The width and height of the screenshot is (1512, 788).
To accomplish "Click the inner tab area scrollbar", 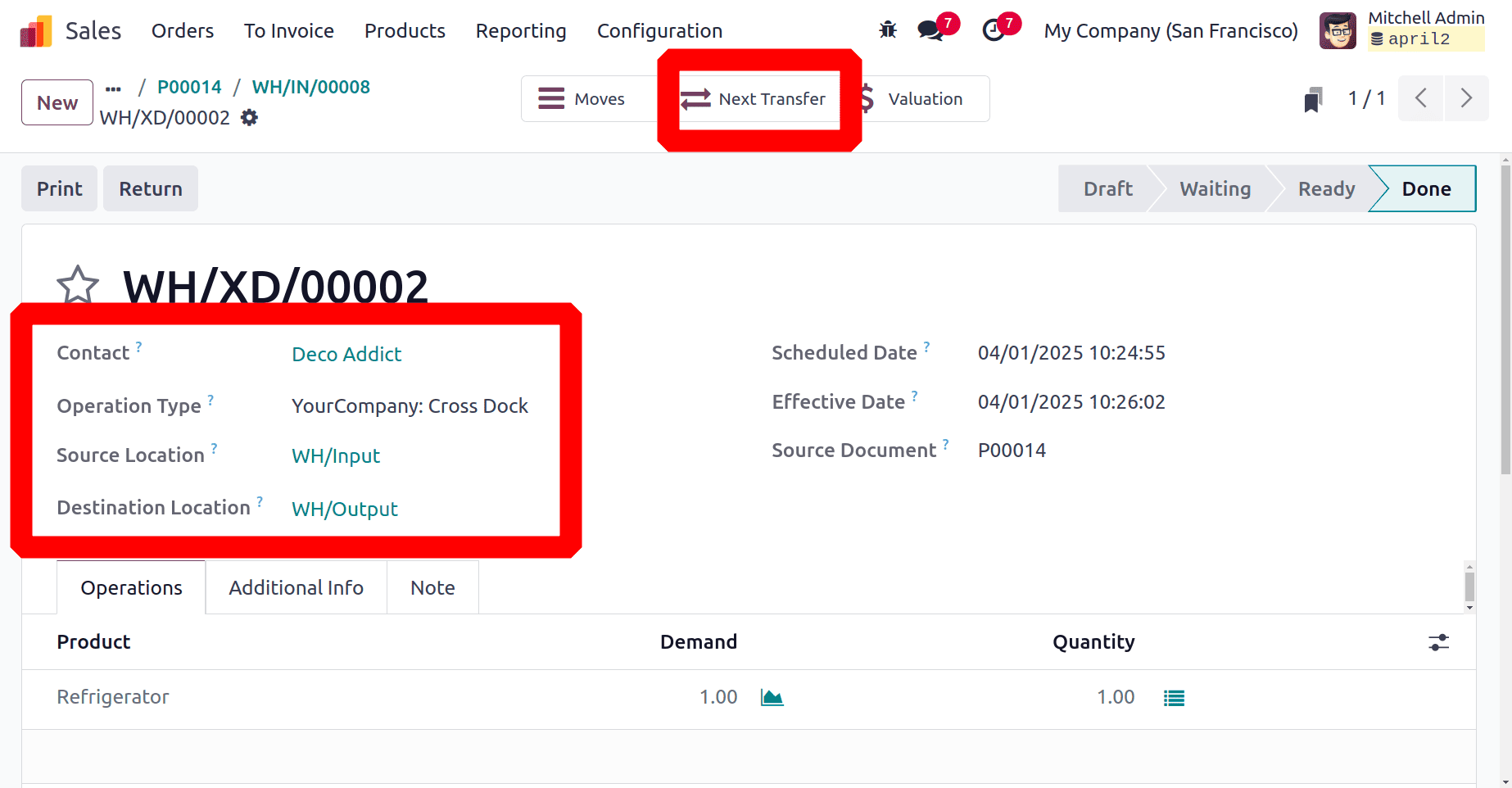I will point(1469,586).
